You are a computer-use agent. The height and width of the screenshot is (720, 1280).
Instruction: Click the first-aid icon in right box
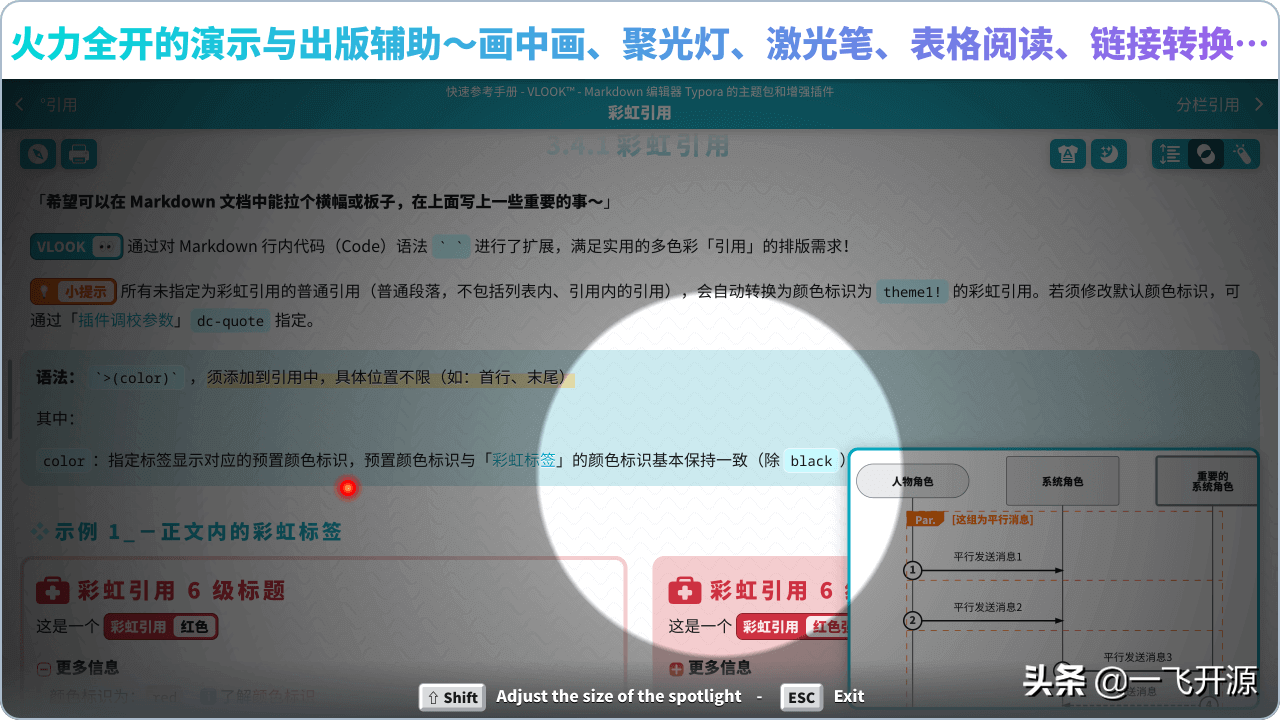click(x=685, y=590)
